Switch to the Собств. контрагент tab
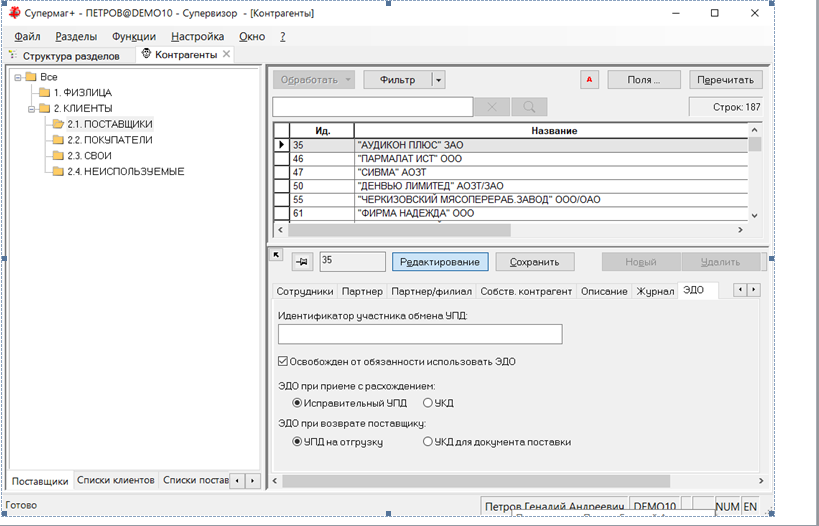 (x=526, y=291)
